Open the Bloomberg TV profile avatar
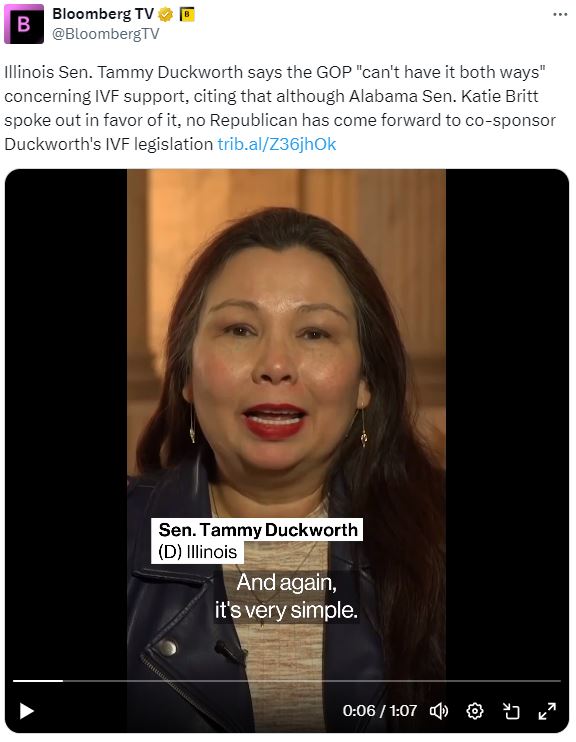The width and height of the screenshot is (576, 742). click(x=24, y=24)
